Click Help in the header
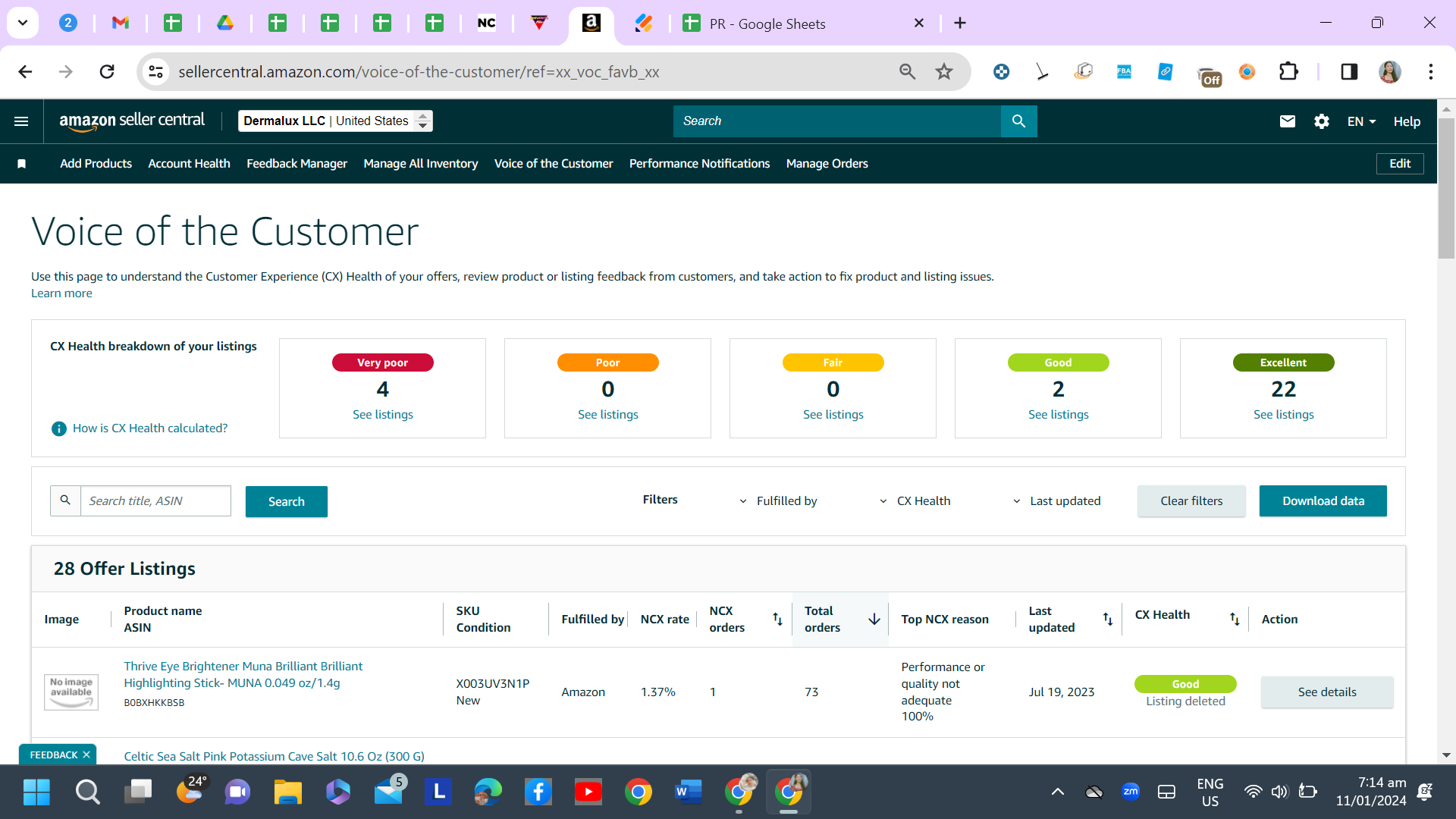This screenshot has height=819, width=1456. click(x=1407, y=121)
